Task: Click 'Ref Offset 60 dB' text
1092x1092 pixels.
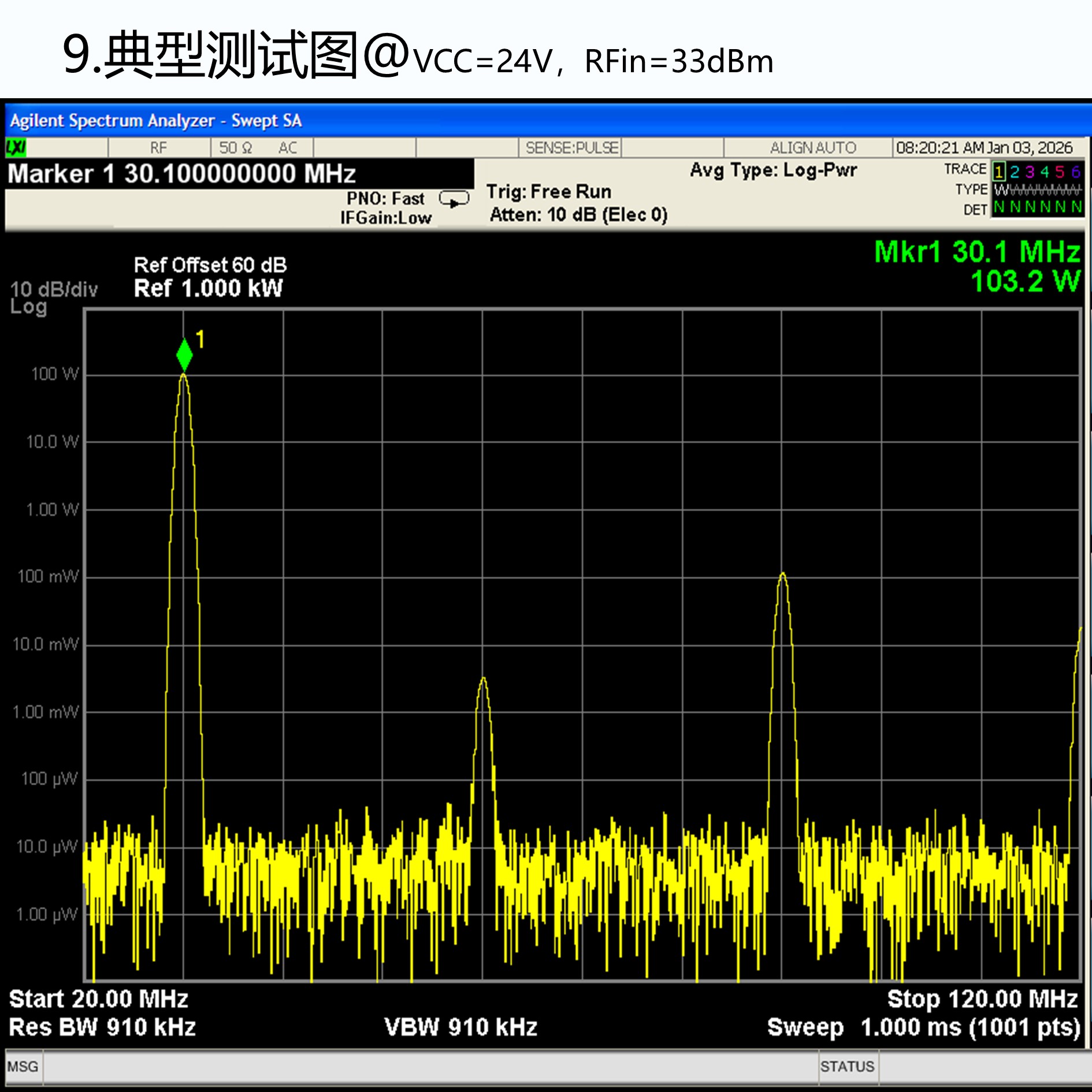Action: (x=210, y=265)
